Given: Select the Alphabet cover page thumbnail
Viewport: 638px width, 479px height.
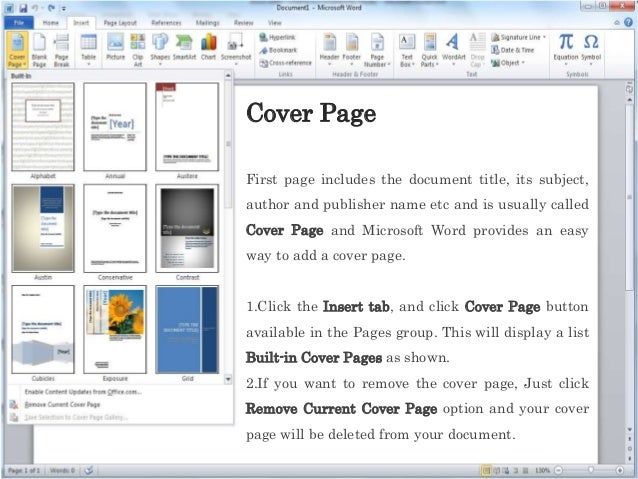Looking at the screenshot, I should point(43,127).
